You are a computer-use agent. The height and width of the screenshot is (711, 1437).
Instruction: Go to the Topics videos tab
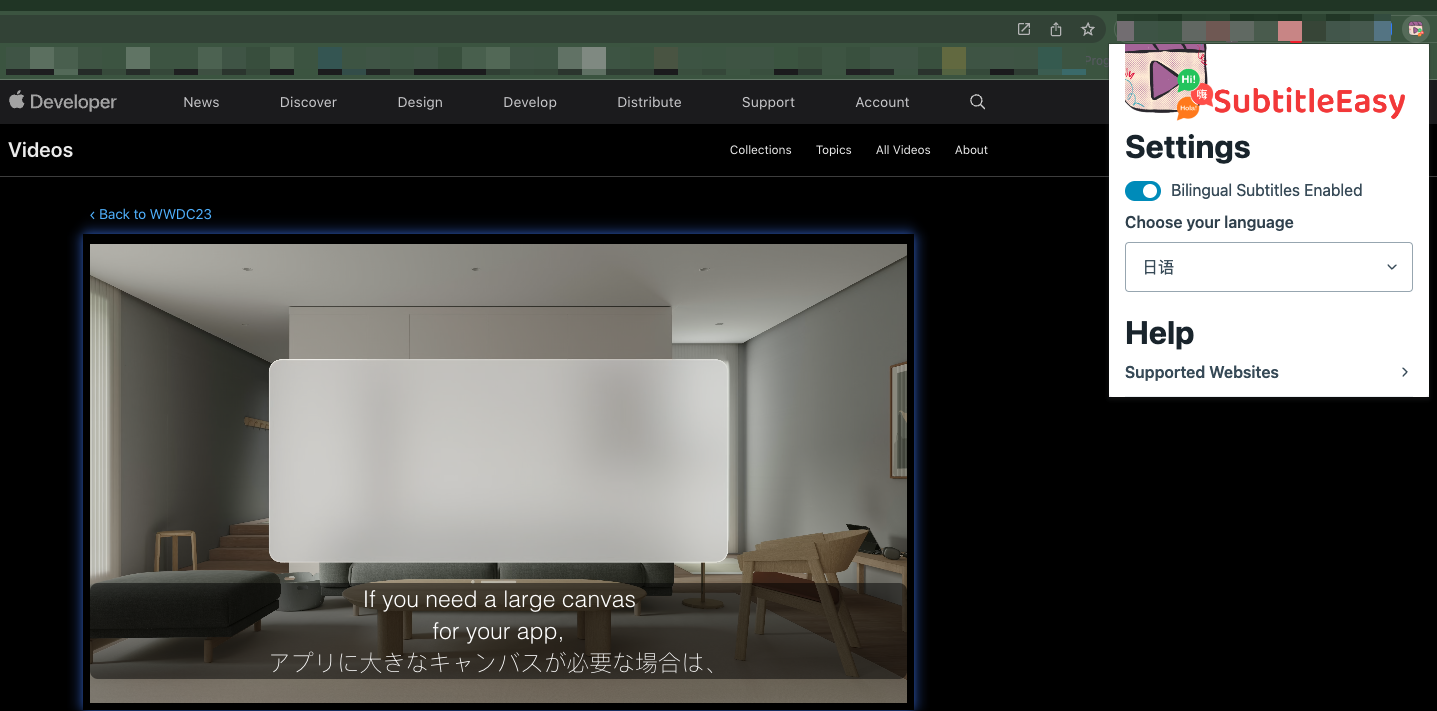(x=833, y=150)
